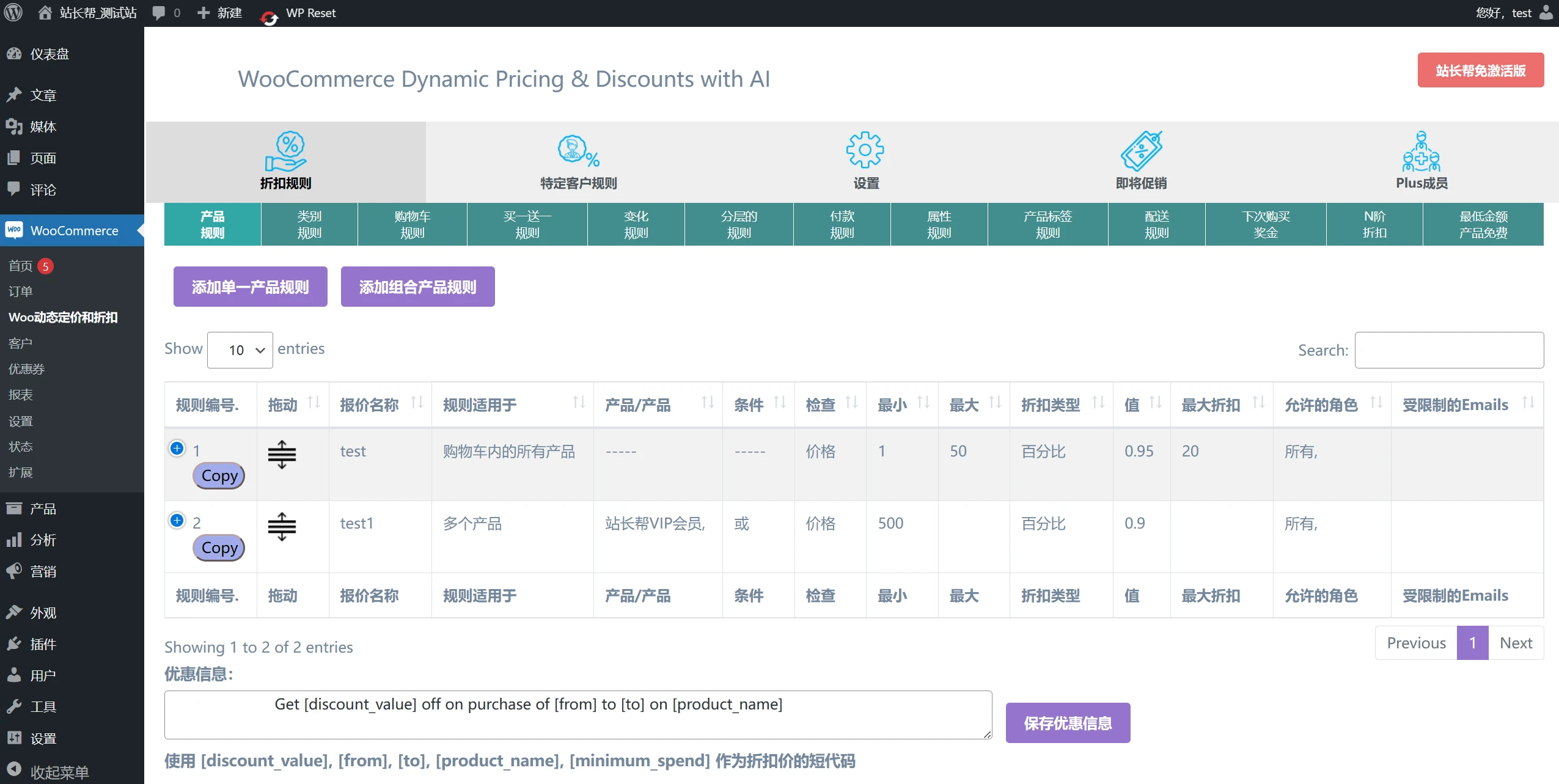This screenshot has height=784, width=1559.
Task: Expand row details for rule 1
Action: tap(177, 449)
